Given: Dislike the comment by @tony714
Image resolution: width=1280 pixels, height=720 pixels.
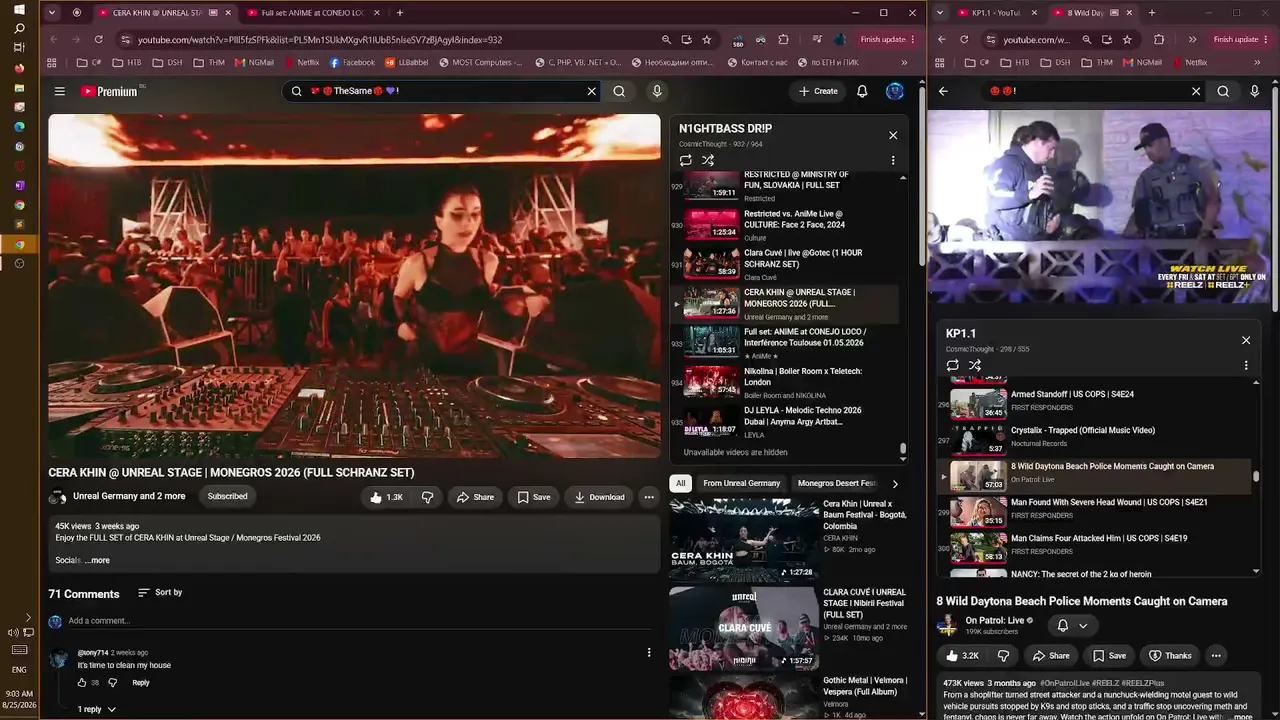Looking at the screenshot, I should click(x=112, y=683).
